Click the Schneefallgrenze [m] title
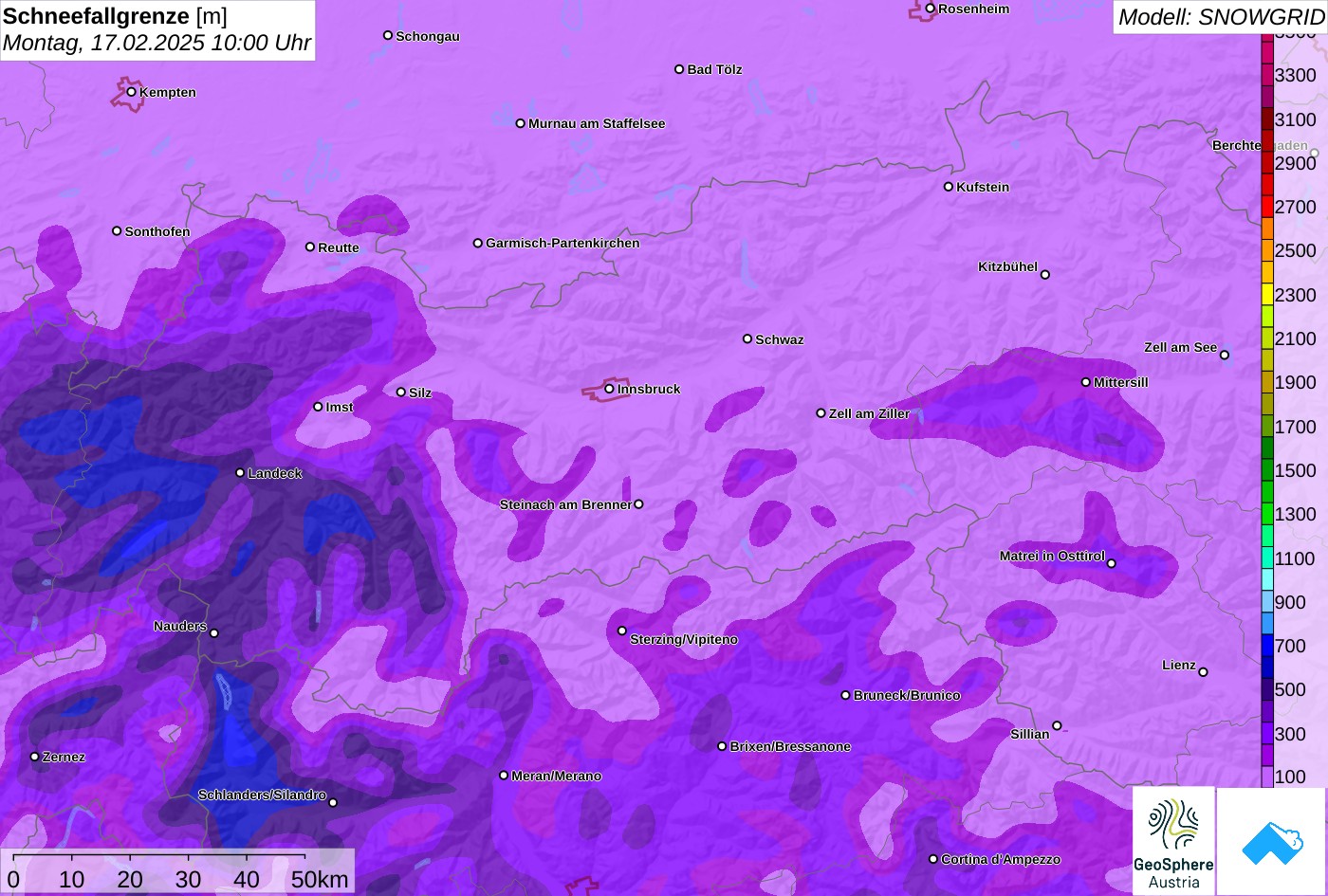1328x896 pixels. (116, 15)
